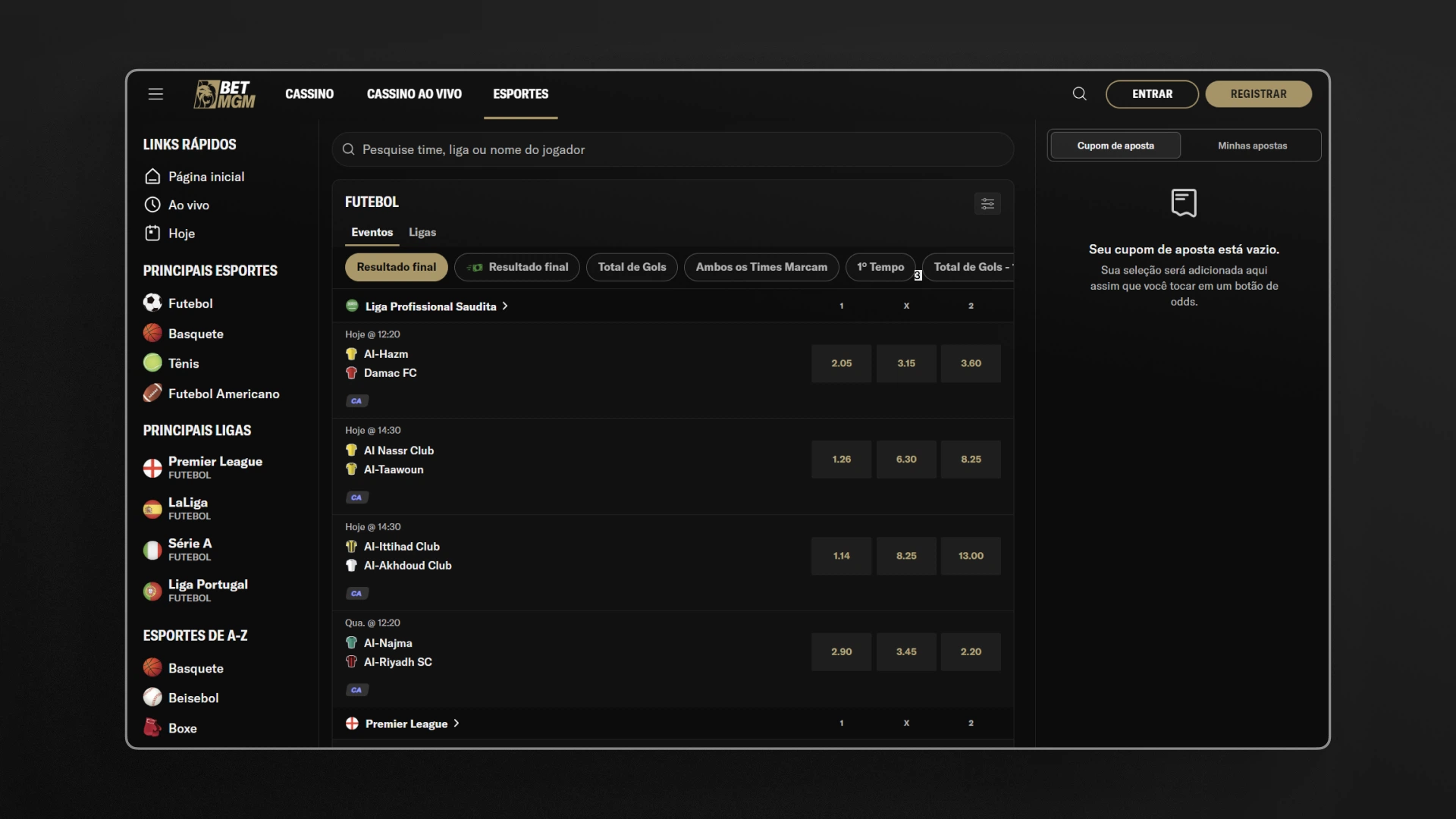Toggle Al-Najma win odds 2.90
This screenshot has height=819, width=1456.
[x=842, y=652]
